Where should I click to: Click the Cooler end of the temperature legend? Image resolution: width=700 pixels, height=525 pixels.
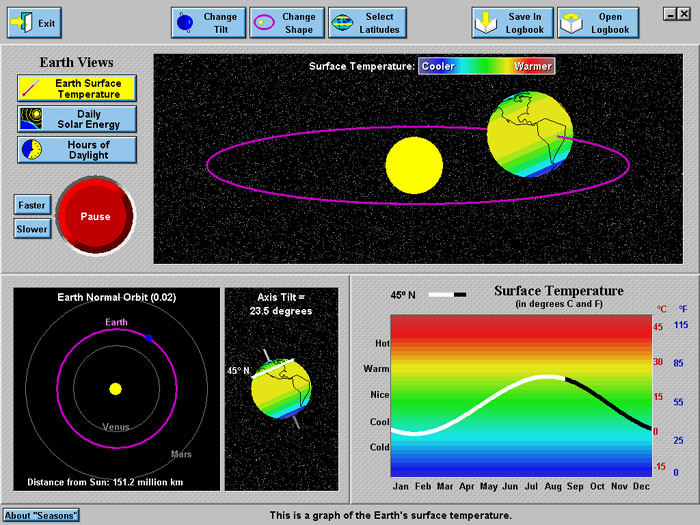(x=438, y=66)
